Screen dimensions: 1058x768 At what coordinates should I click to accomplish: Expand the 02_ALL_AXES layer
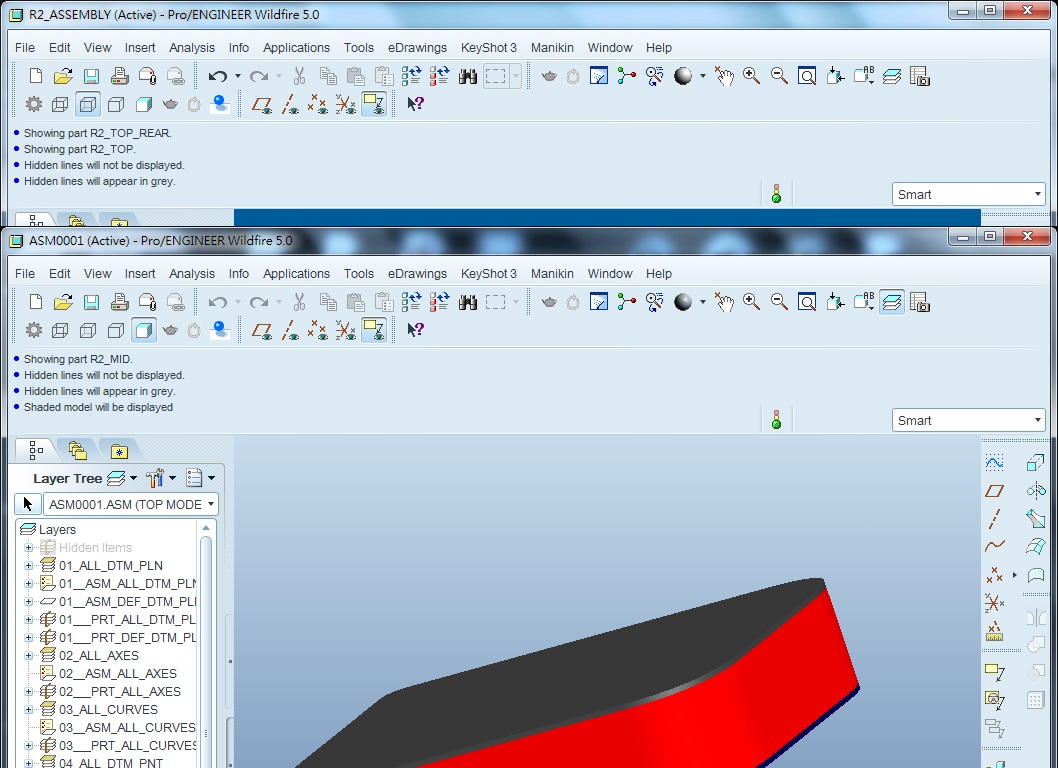point(28,655)
